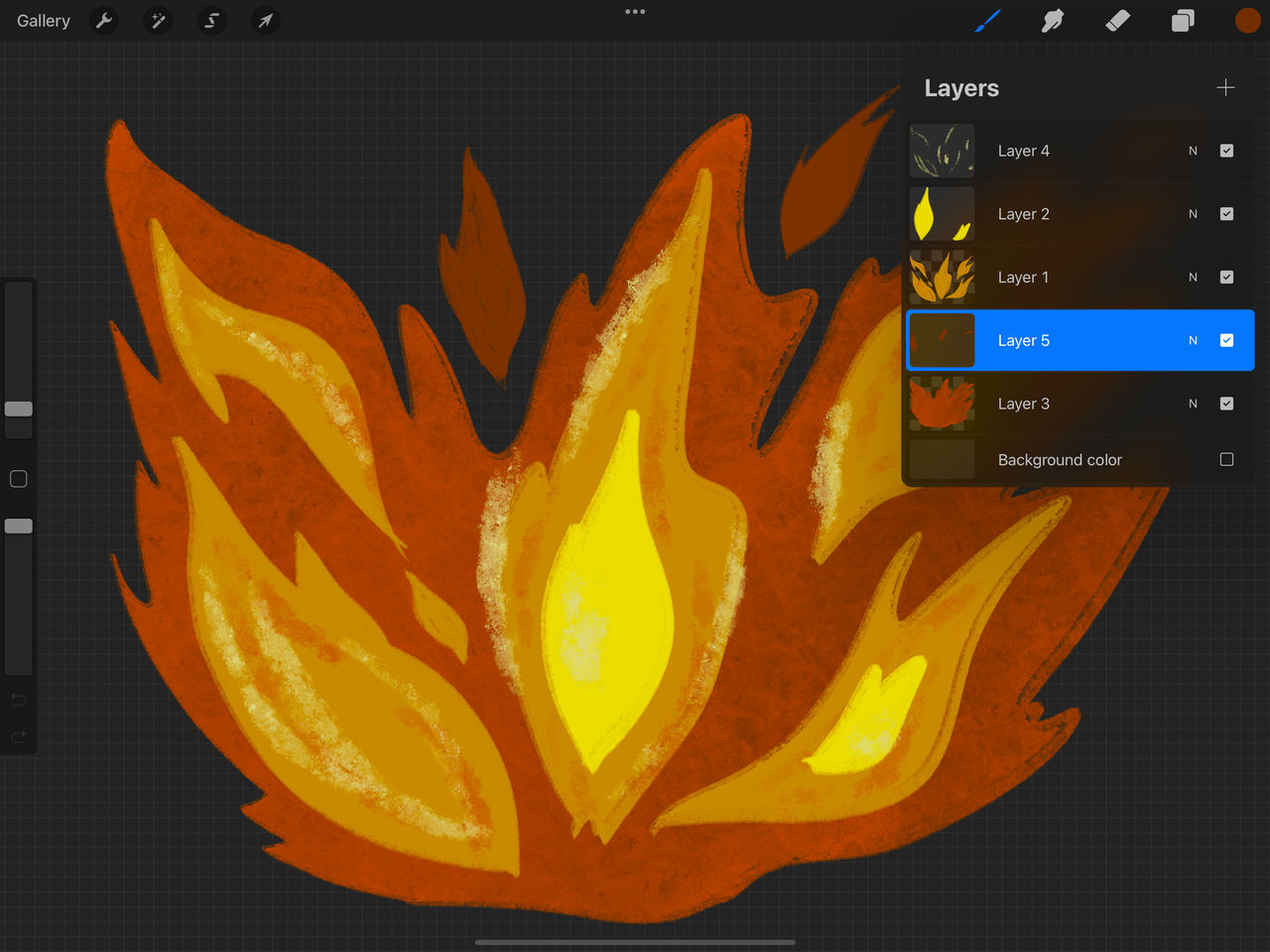Select the Brush tool

point(987,20)
